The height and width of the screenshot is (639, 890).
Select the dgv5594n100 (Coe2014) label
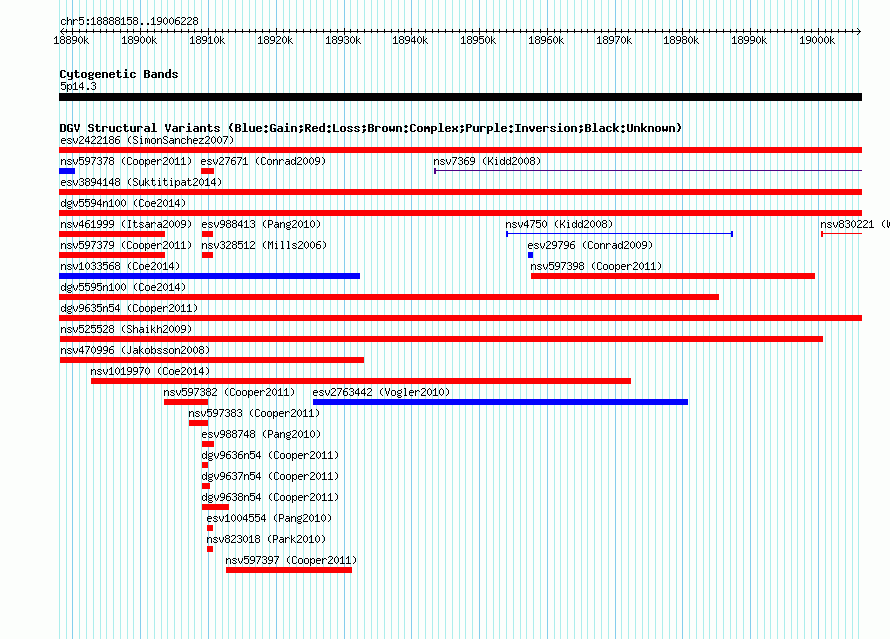123,203
